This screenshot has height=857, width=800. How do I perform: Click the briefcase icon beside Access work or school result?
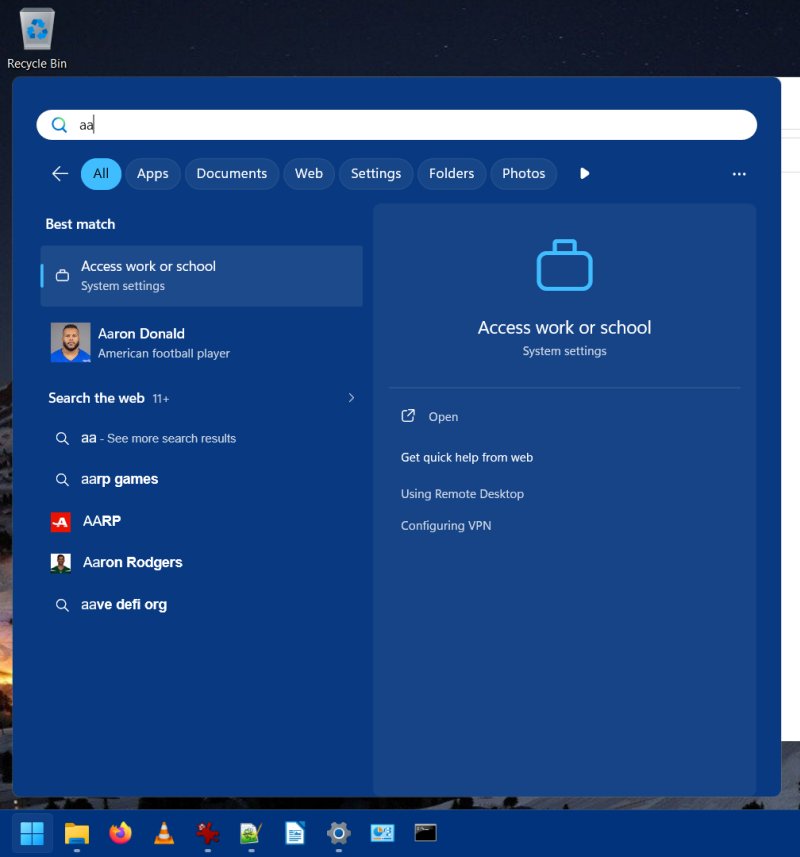(x=62, y=275)
